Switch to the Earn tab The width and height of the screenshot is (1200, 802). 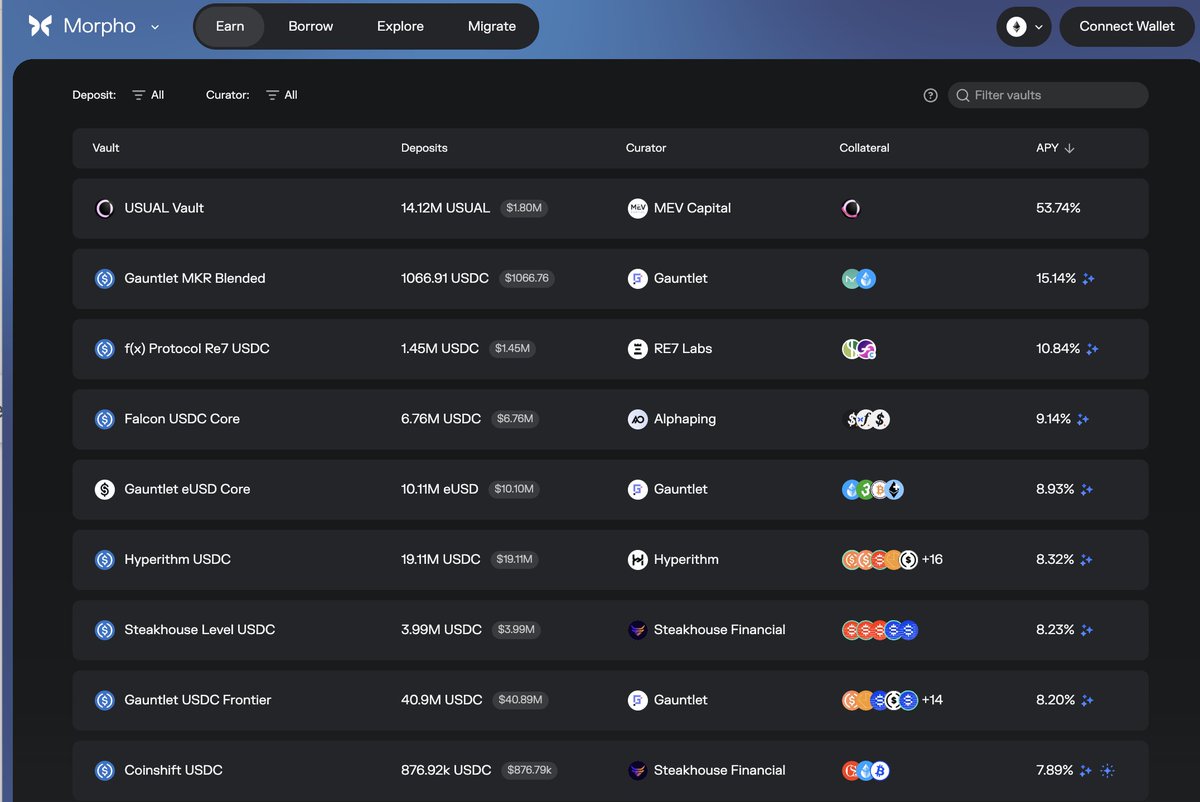[230, 26]
